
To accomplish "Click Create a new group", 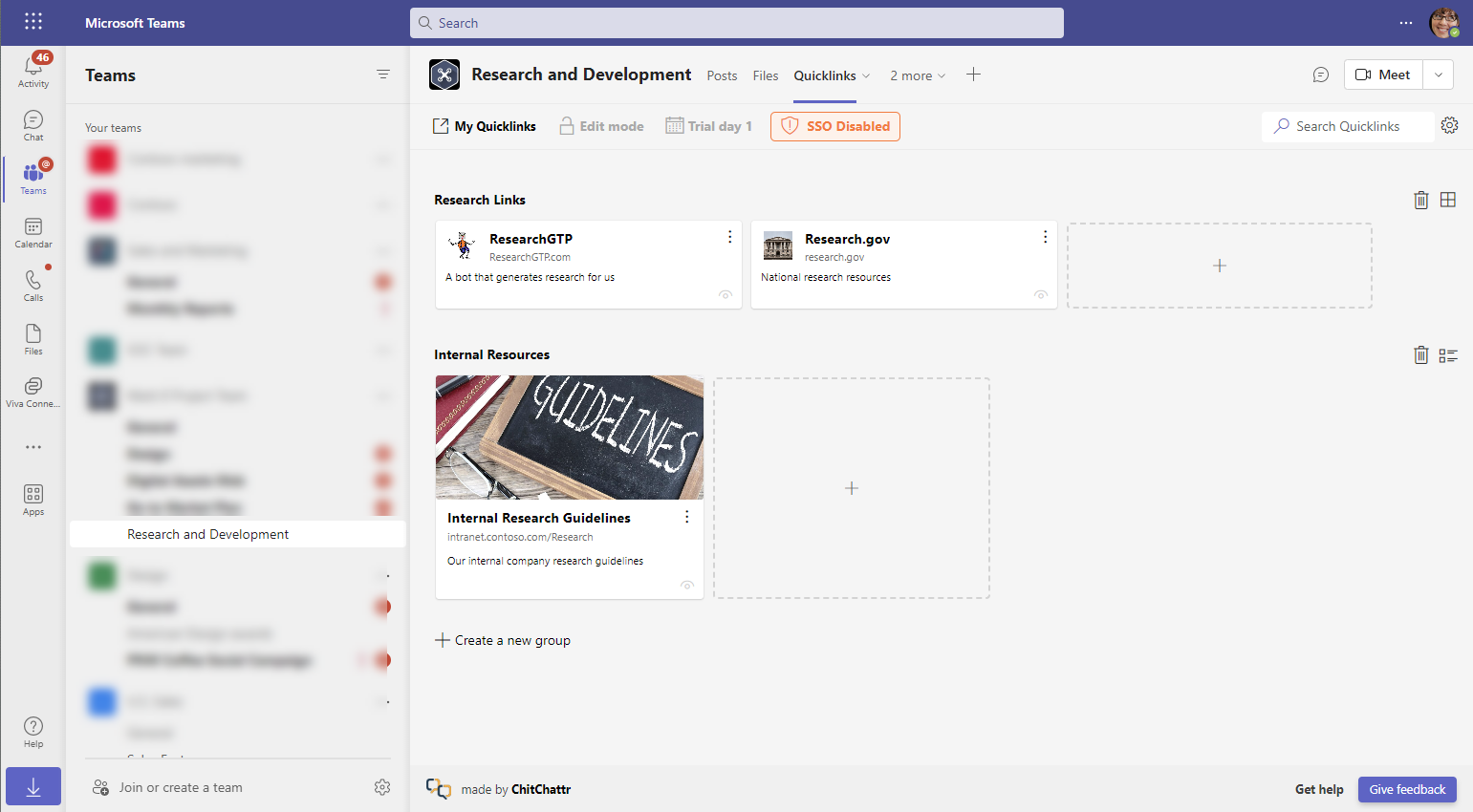I will [x=503, y=640].
